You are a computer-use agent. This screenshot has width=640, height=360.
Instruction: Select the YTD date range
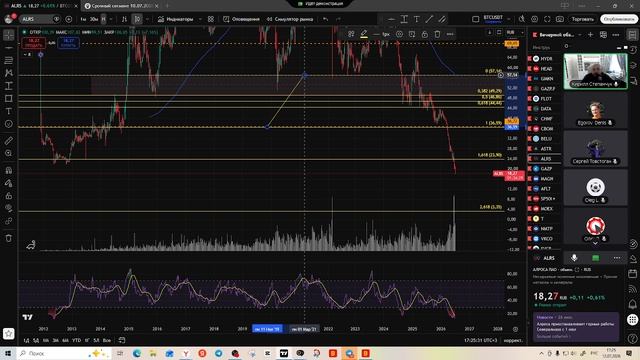click(76, 340)
